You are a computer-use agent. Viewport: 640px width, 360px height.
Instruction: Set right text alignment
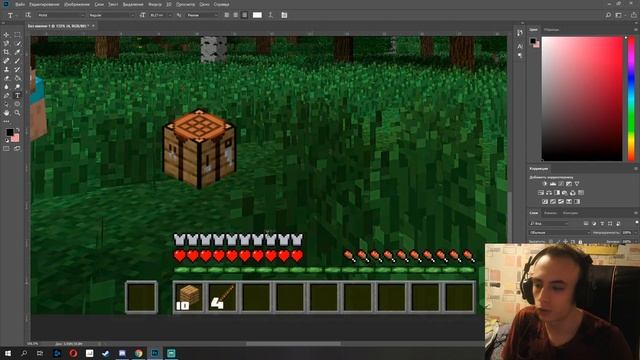tap(244, 15)
